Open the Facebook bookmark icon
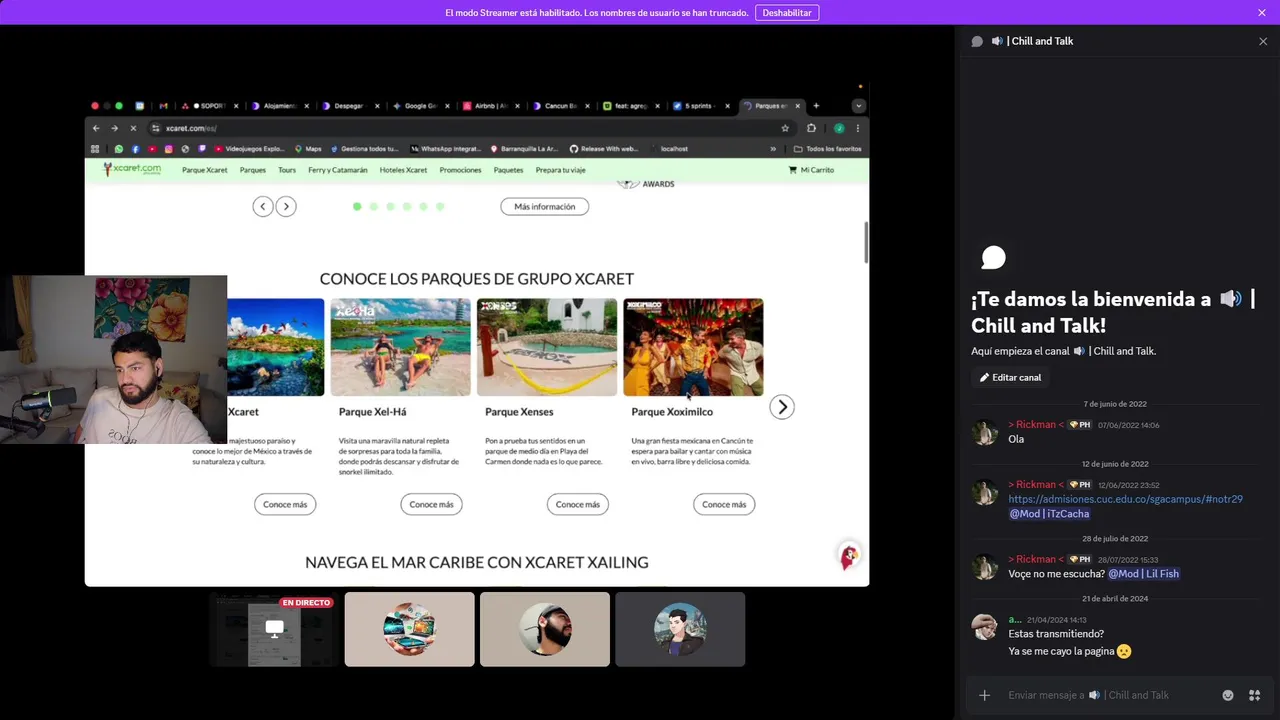Image resolution: width=1280 pixels, height=720 pixels. [135, 149]
